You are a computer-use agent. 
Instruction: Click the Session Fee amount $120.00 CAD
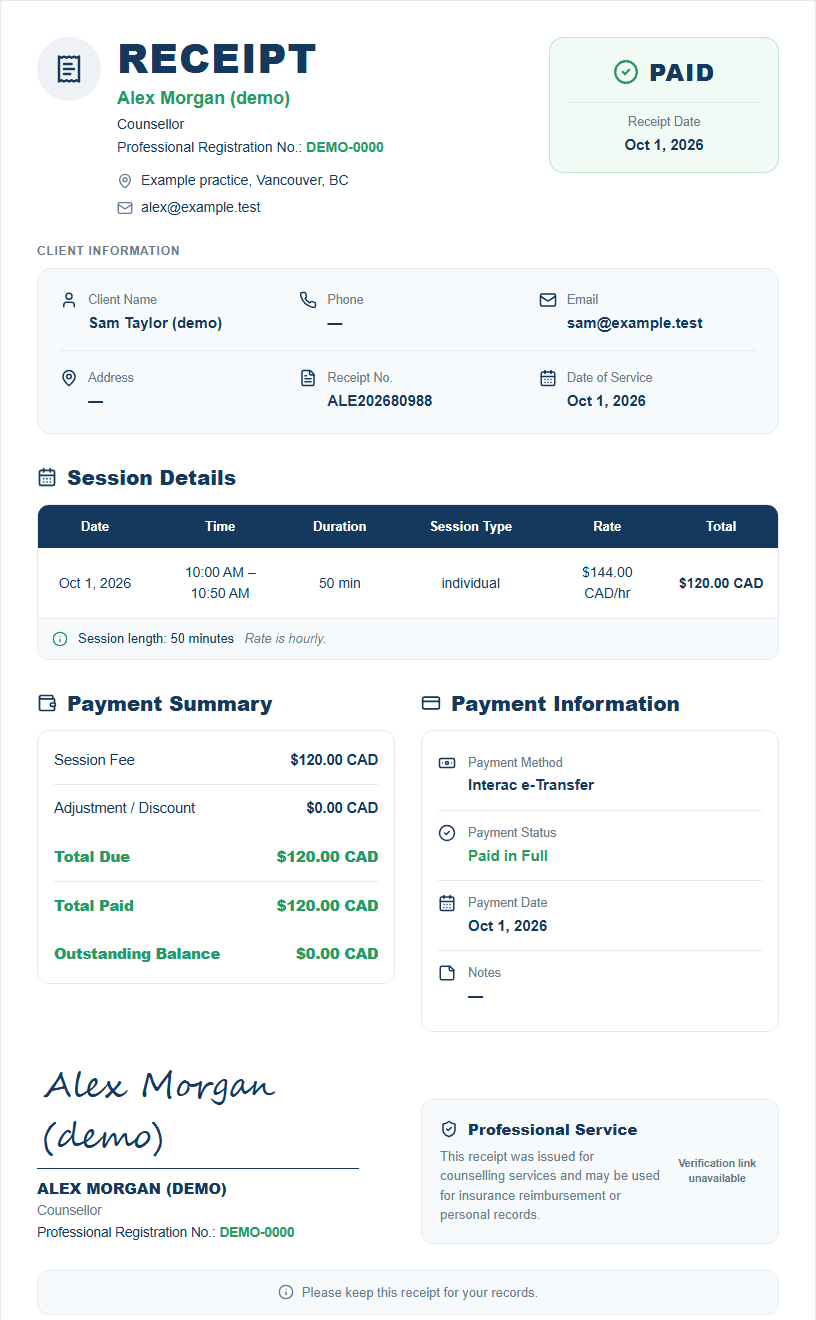(x=334, y=760)
